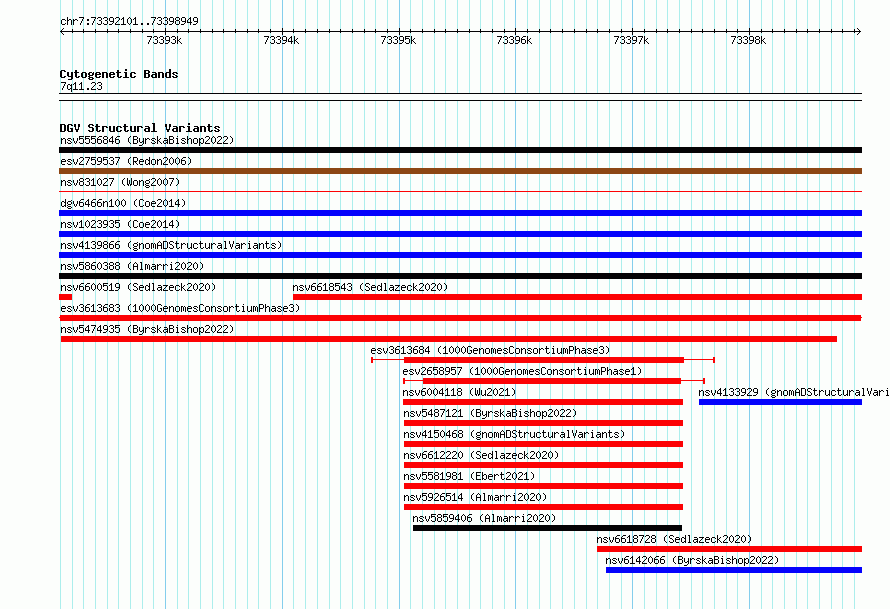Click the red bar under nsv6618543

pos(577,297)
